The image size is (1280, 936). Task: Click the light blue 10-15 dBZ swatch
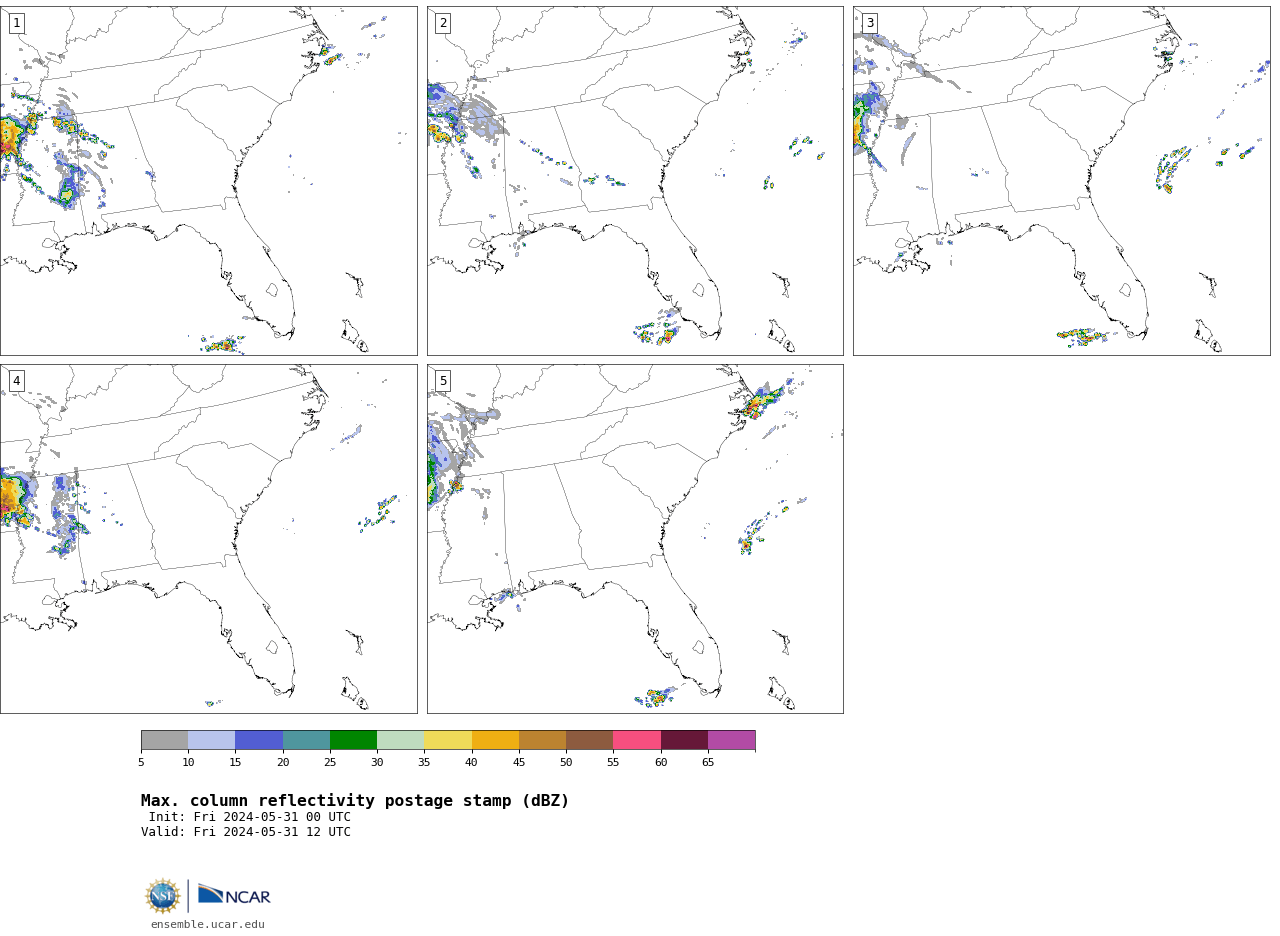212,740
